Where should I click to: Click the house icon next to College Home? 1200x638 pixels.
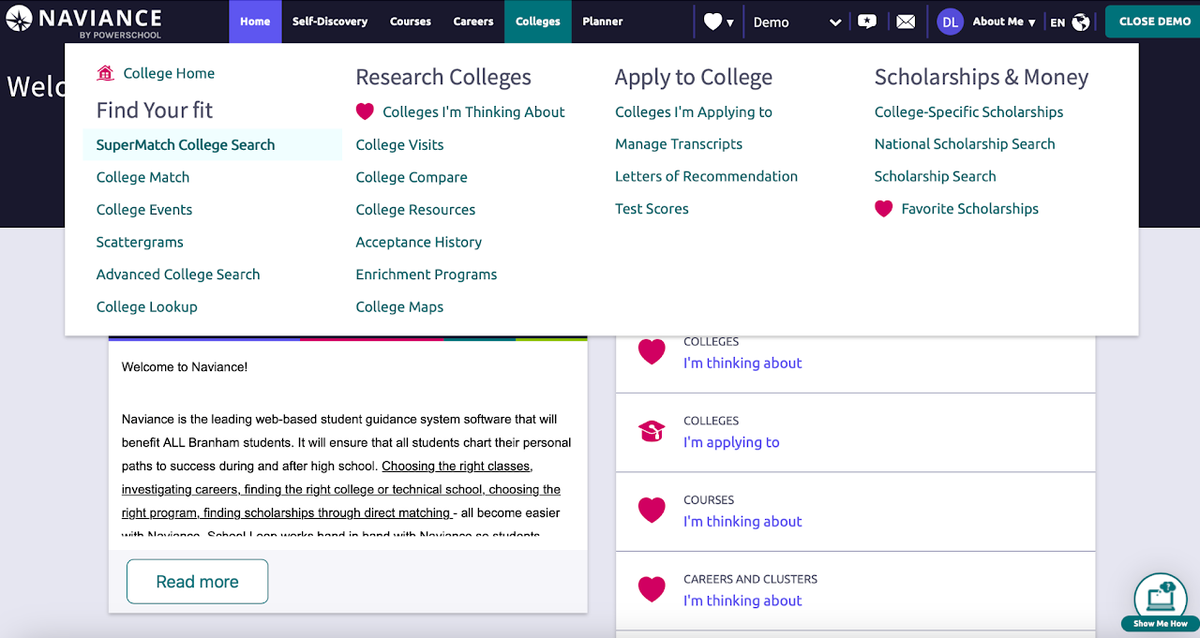pyautogui.click(x=105, y=72)
